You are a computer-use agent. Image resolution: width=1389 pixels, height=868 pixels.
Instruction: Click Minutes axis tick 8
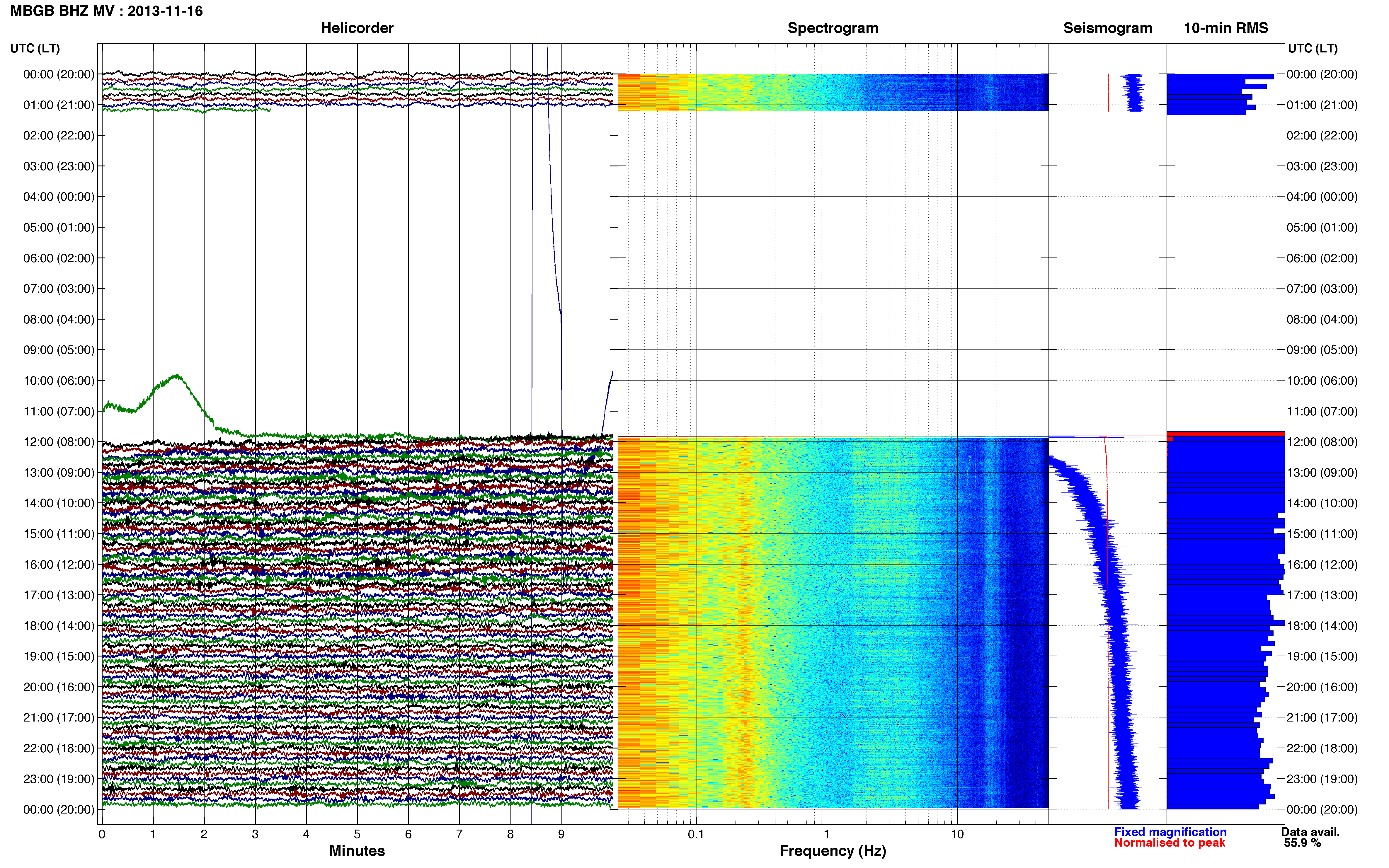coord(510,834)
